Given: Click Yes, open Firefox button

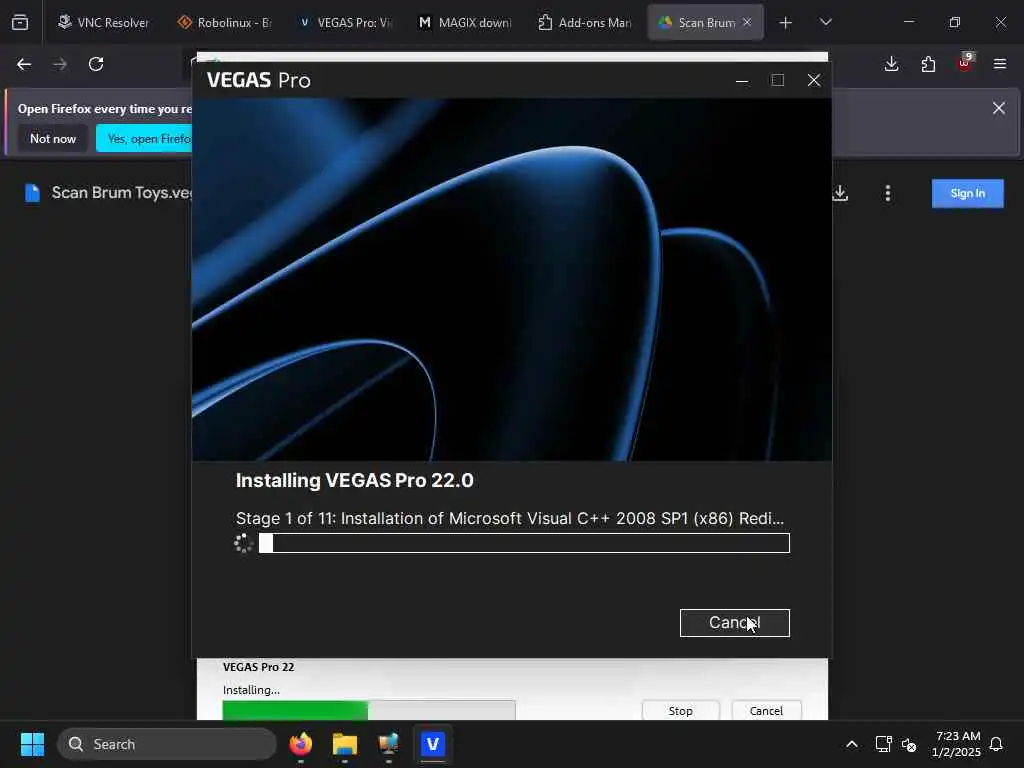Looking at the screenshot, I should [144, 138].
